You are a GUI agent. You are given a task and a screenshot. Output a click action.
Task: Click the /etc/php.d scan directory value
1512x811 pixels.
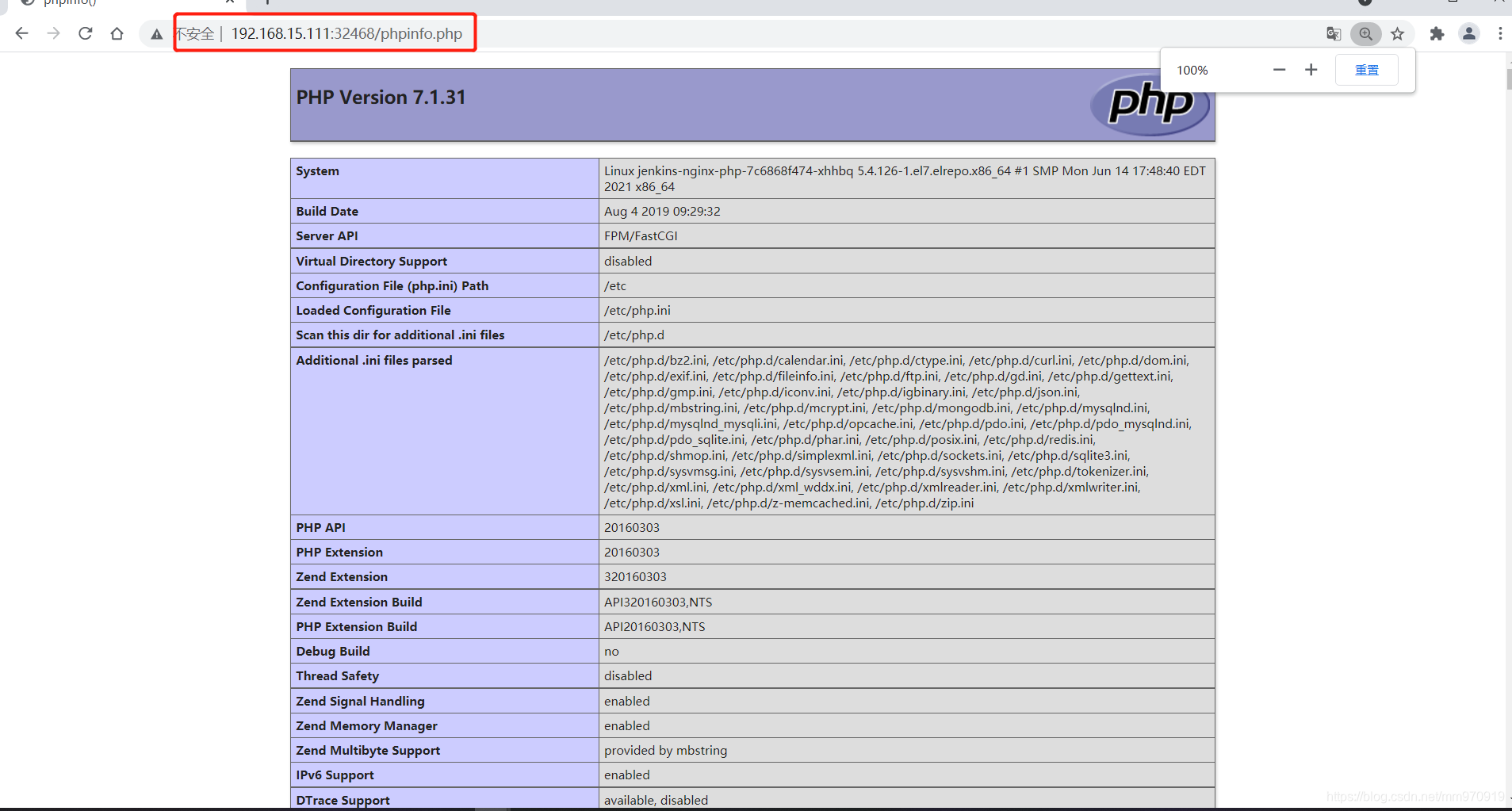[x=634, y=335]
